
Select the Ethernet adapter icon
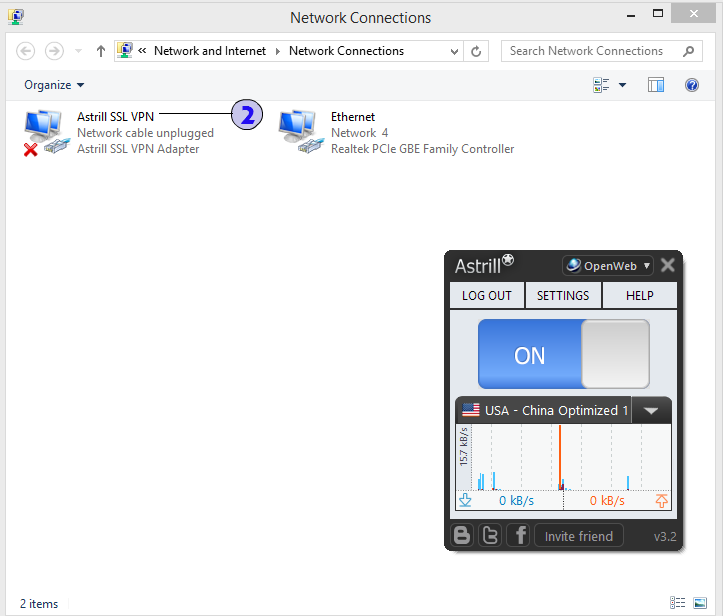[x=301, y=132]
